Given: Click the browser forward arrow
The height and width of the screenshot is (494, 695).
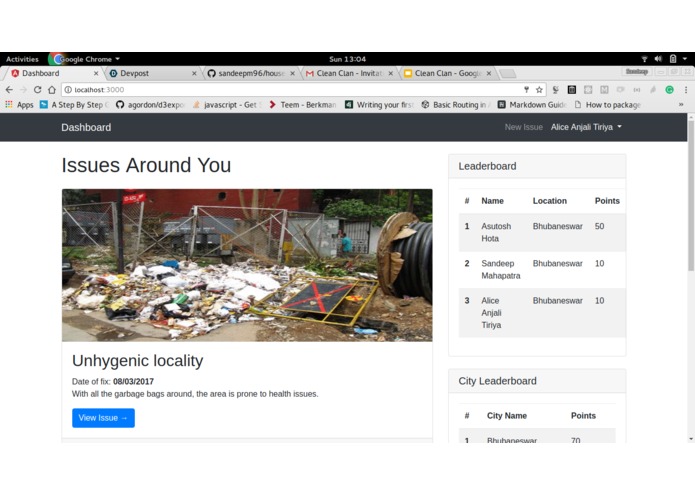Looking at the screenshot, I should point(23,90).
